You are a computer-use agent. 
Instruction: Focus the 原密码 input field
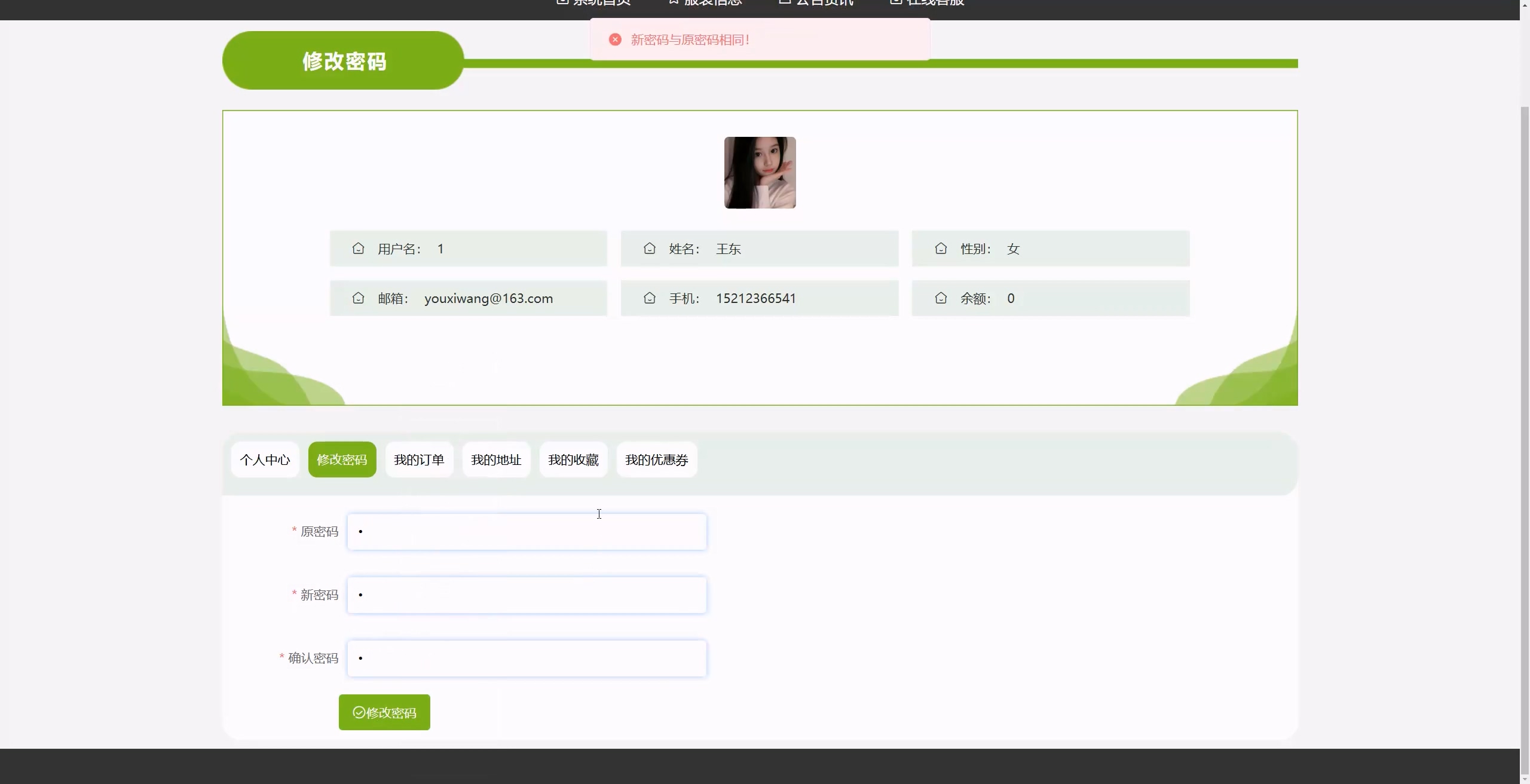coord(527,532)
